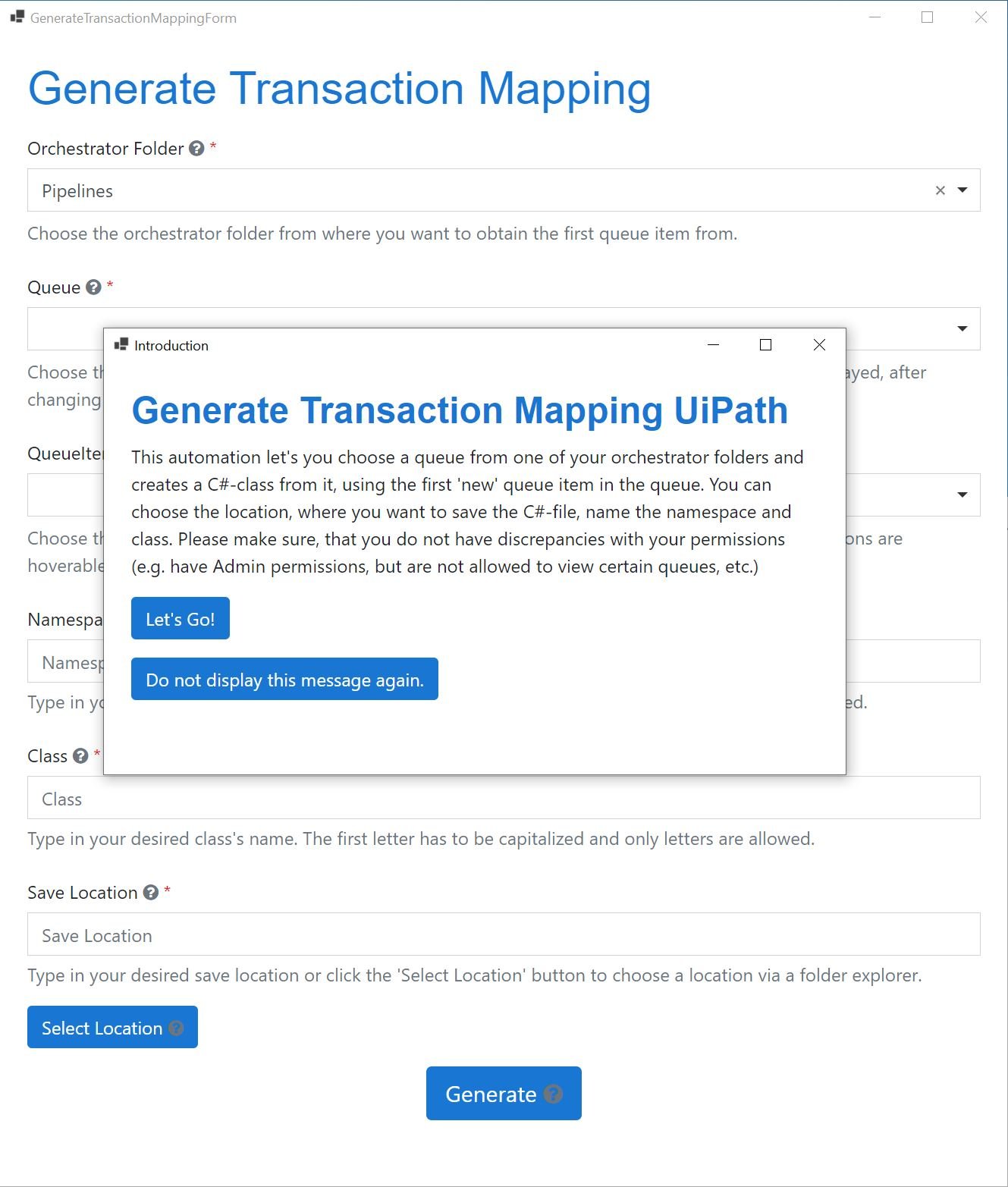Minimize the GenerateTransactionMappingForm main window

[875, 17]
